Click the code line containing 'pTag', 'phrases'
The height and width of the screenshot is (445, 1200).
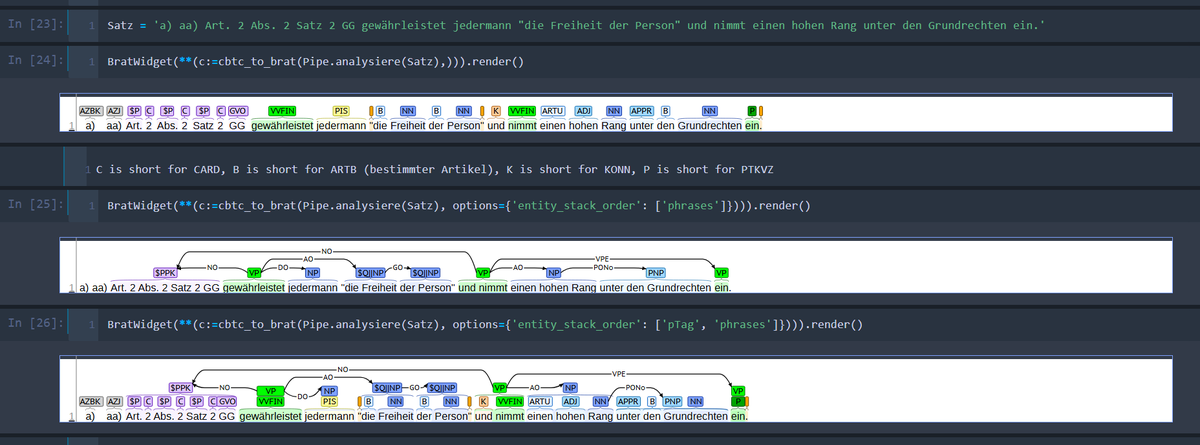tap(484, 325)
